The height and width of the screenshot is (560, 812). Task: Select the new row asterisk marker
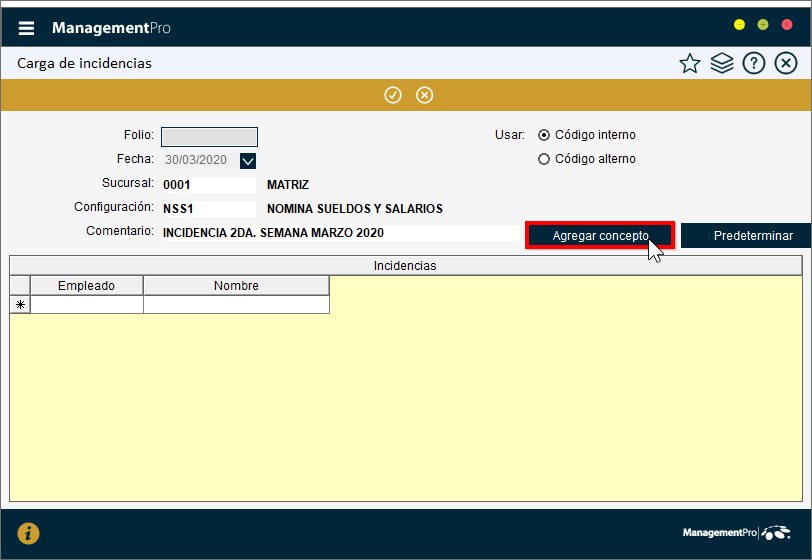(x=20, y=305)
